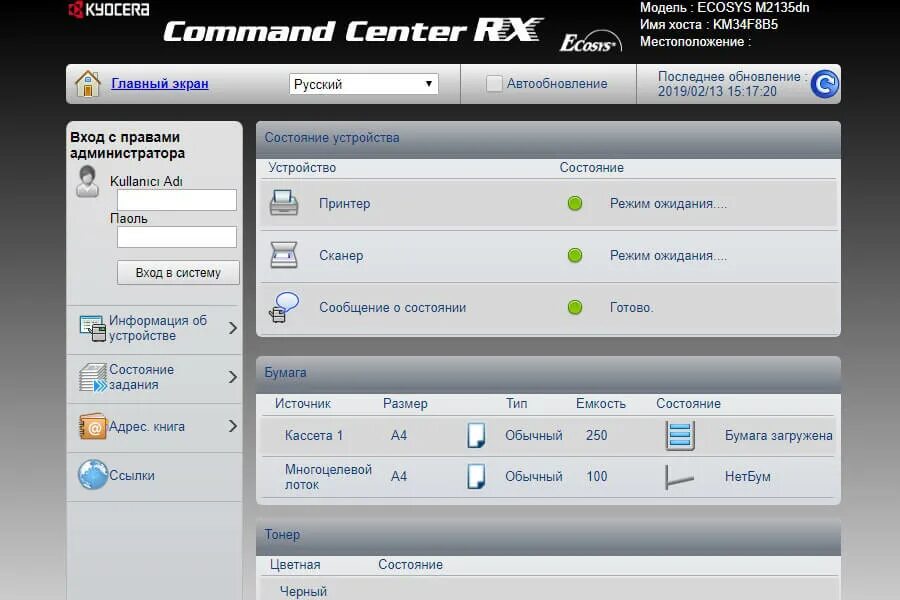Select the Принтер label
The height and width of the screenshot is (600, 900).
tap(344, 203)
